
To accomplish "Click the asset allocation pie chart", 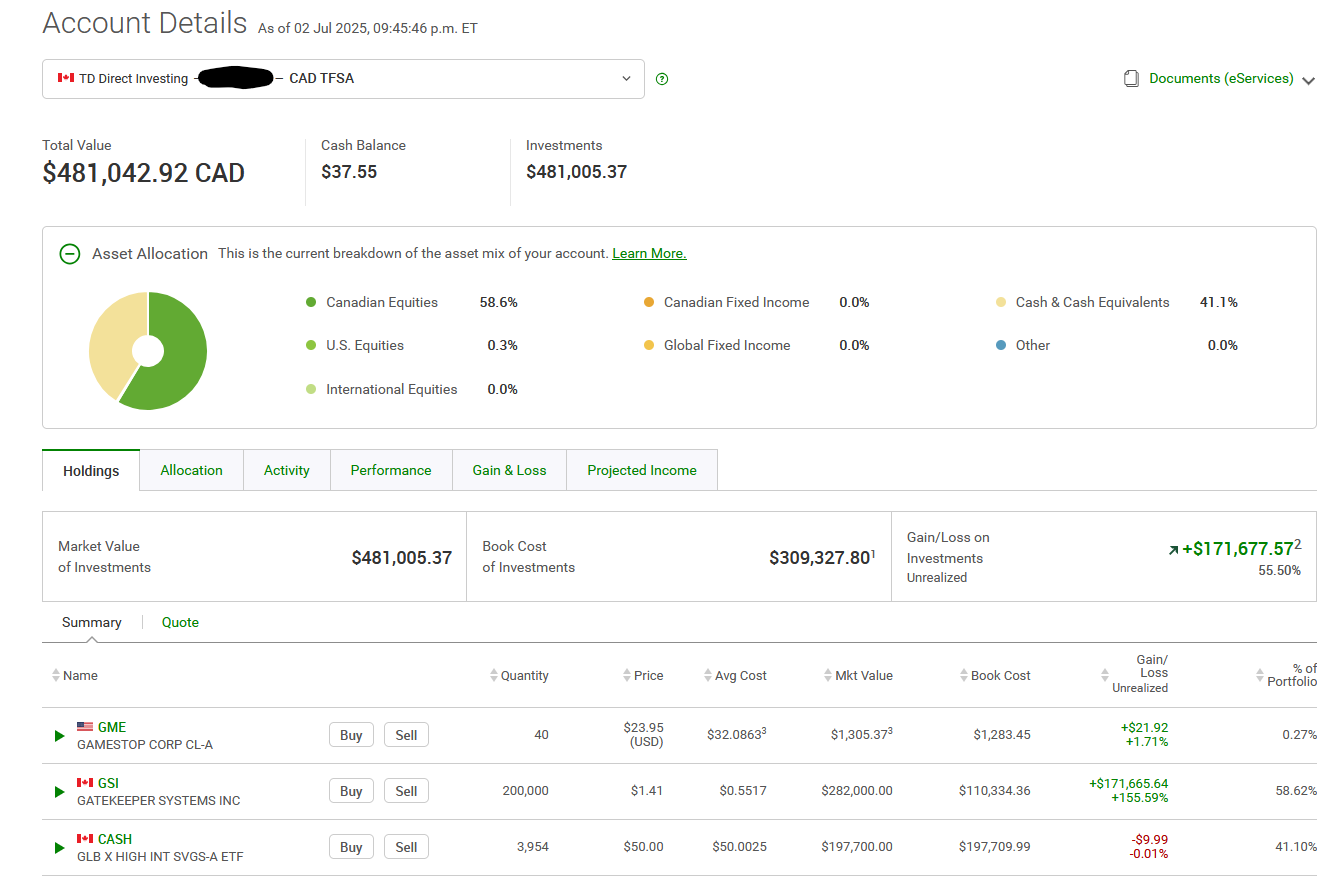I will [148, 351].
